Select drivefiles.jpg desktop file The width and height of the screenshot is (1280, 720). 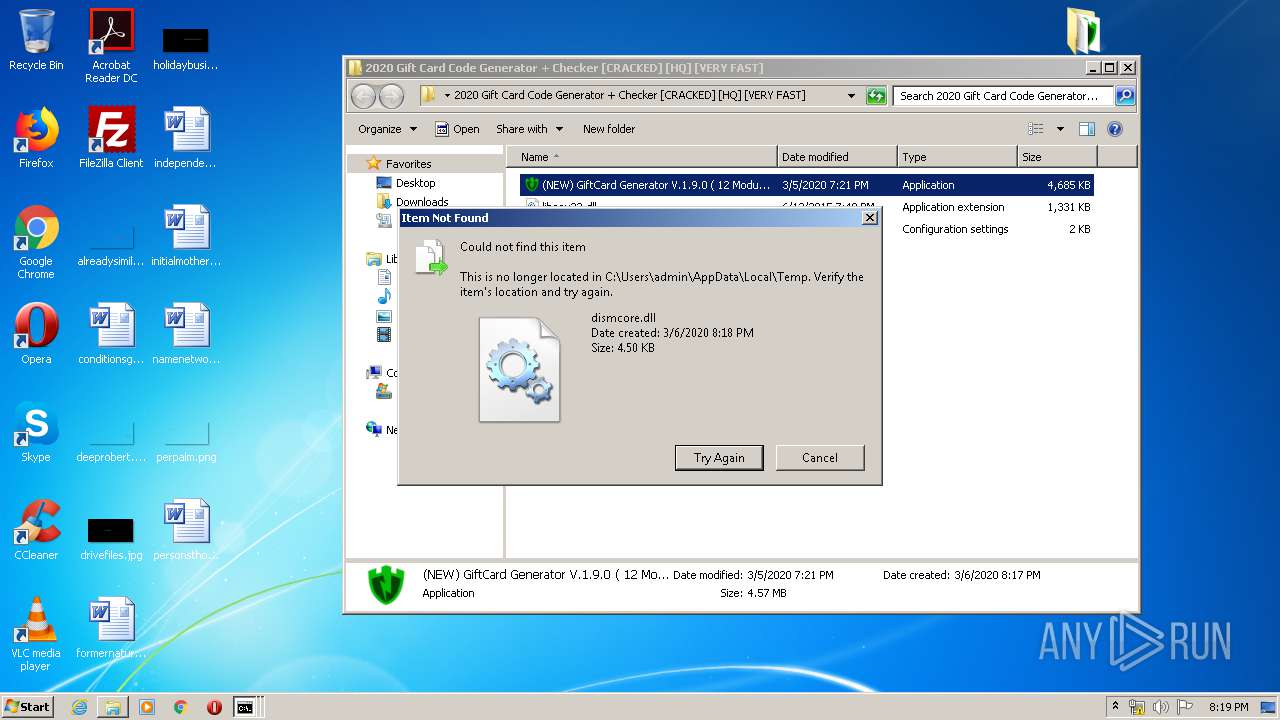coord(111,538)
